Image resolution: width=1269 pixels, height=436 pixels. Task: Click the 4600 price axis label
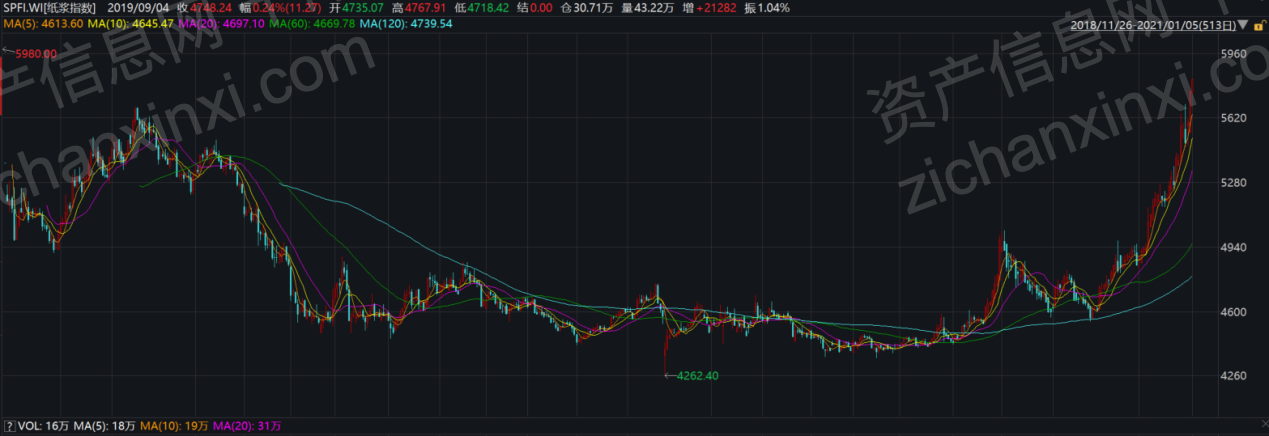point(1234,312)
